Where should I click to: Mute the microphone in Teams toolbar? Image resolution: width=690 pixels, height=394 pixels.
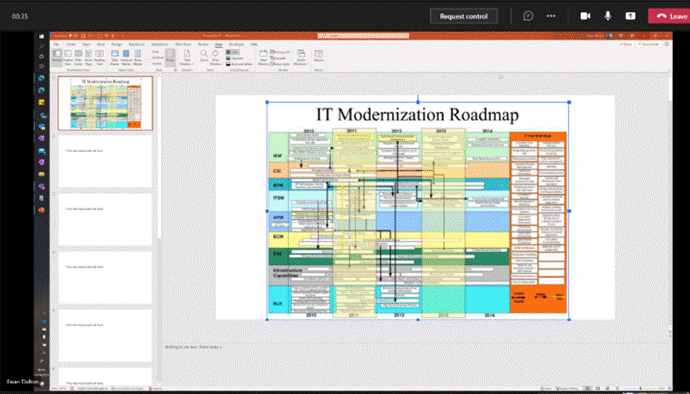[x=608, y=16]
